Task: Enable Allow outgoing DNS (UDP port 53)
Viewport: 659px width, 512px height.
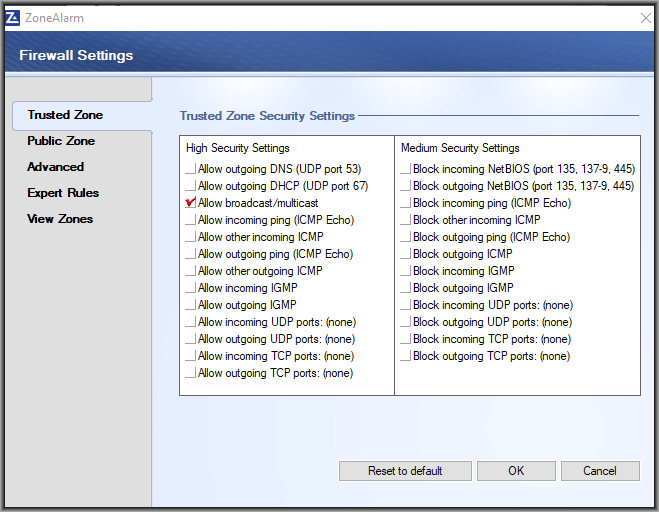Action: click(x=191, y=169)
